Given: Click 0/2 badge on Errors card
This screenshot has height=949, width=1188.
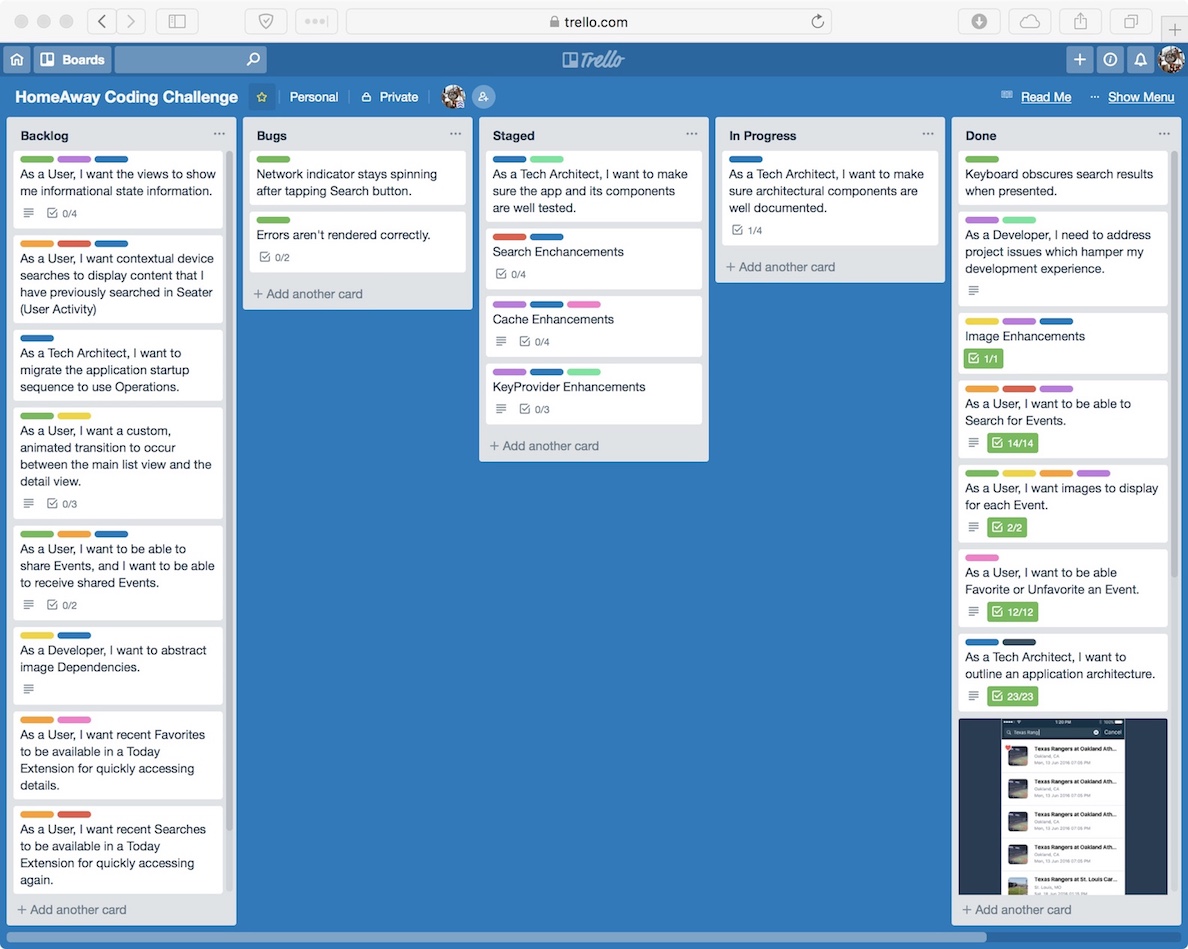Looking at the screenshot, I should coord(274,258).
